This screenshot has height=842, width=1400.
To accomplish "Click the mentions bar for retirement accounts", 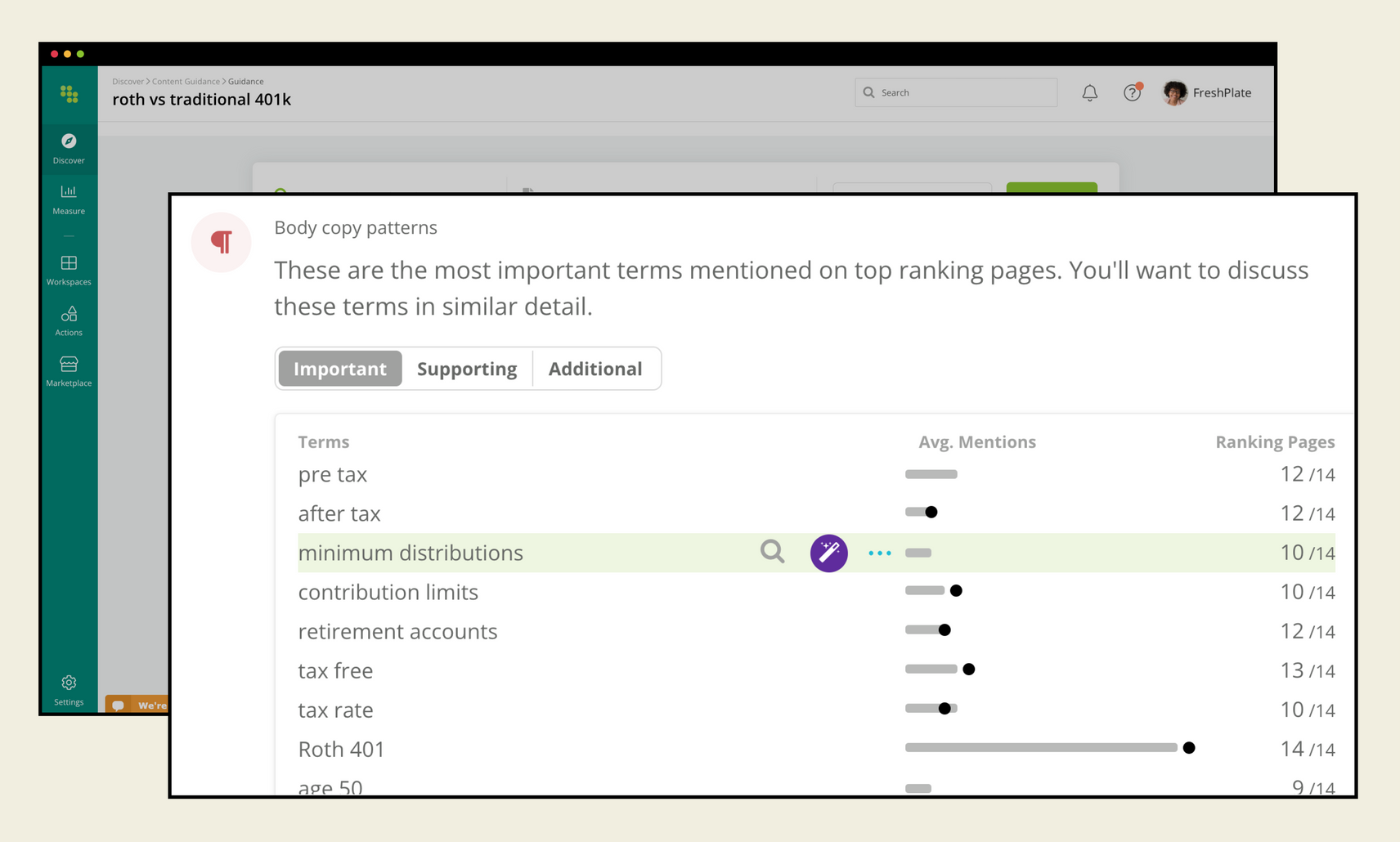I will (925, 629).
